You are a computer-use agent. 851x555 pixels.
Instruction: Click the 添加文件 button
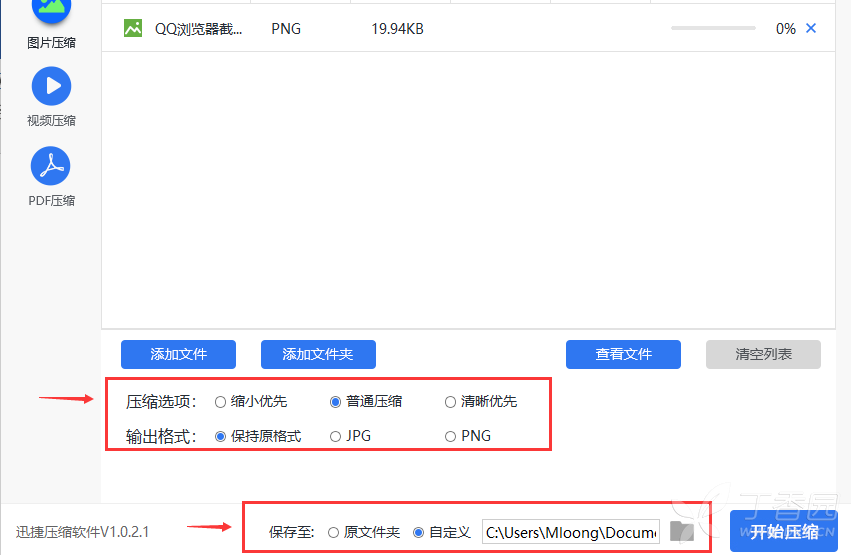tap(179, 355)
